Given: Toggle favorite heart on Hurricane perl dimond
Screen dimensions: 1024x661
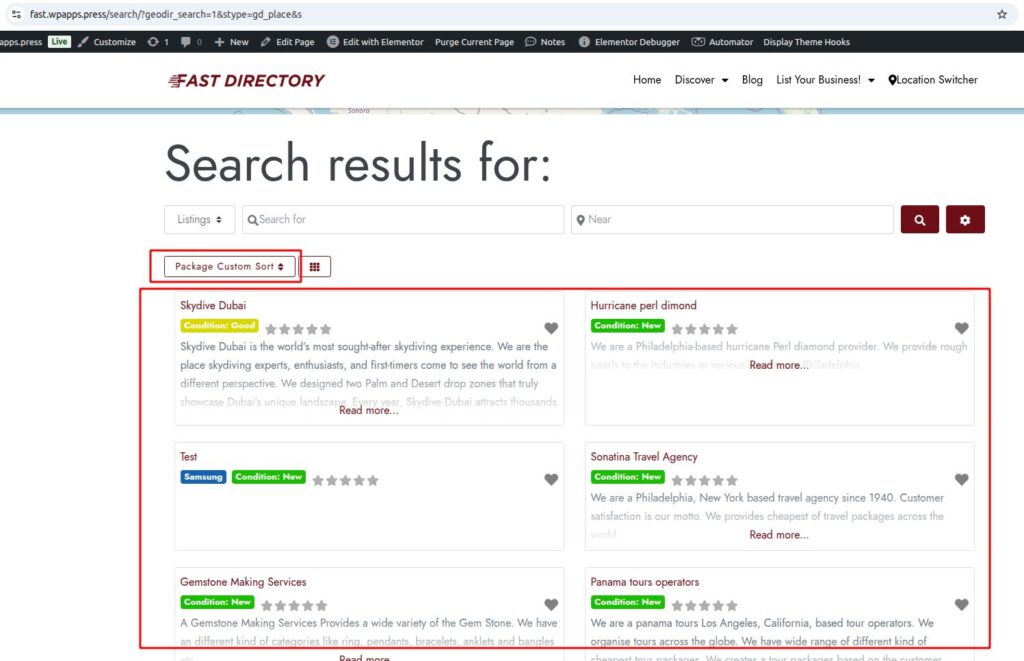Looking at the screenshot, I should point(961,328).
